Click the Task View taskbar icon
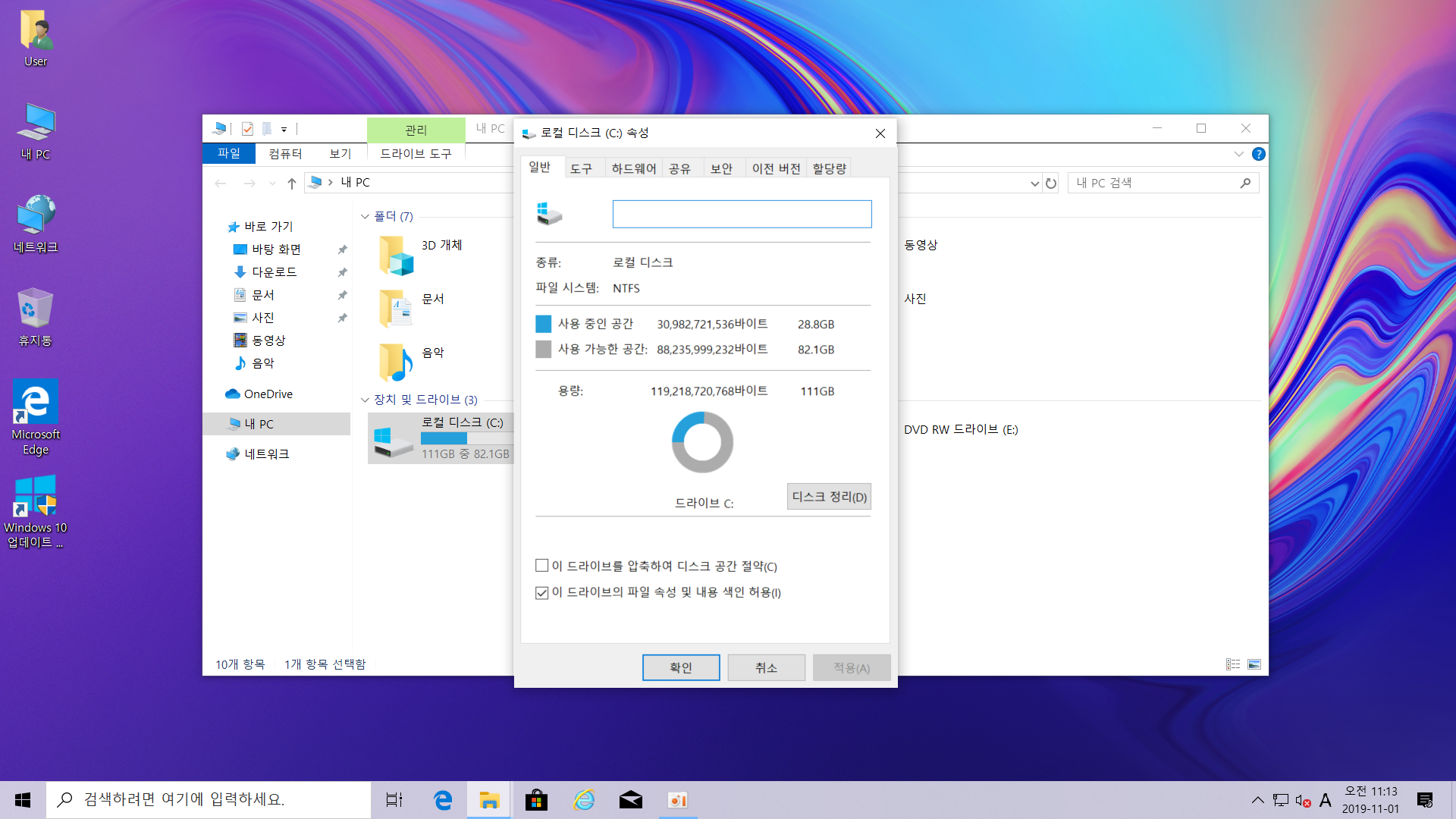1456x819 pixels. (x=394, y=800)
